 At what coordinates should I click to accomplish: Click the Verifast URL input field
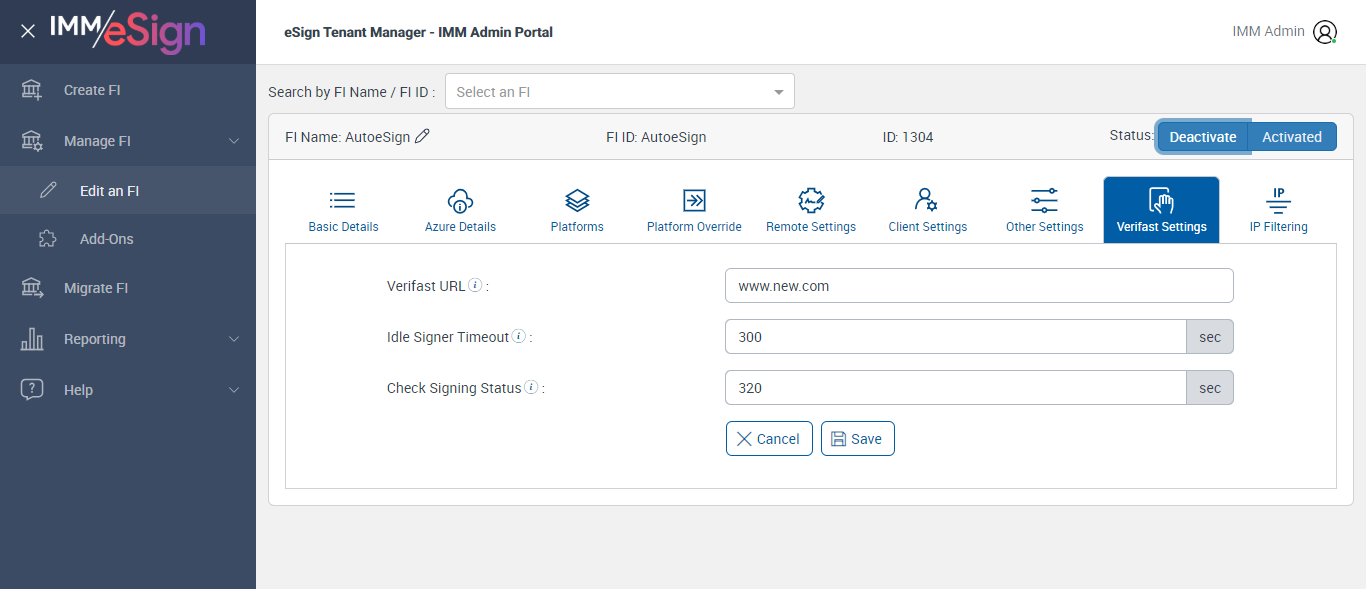pyautogui.click(x=978, y=286)
